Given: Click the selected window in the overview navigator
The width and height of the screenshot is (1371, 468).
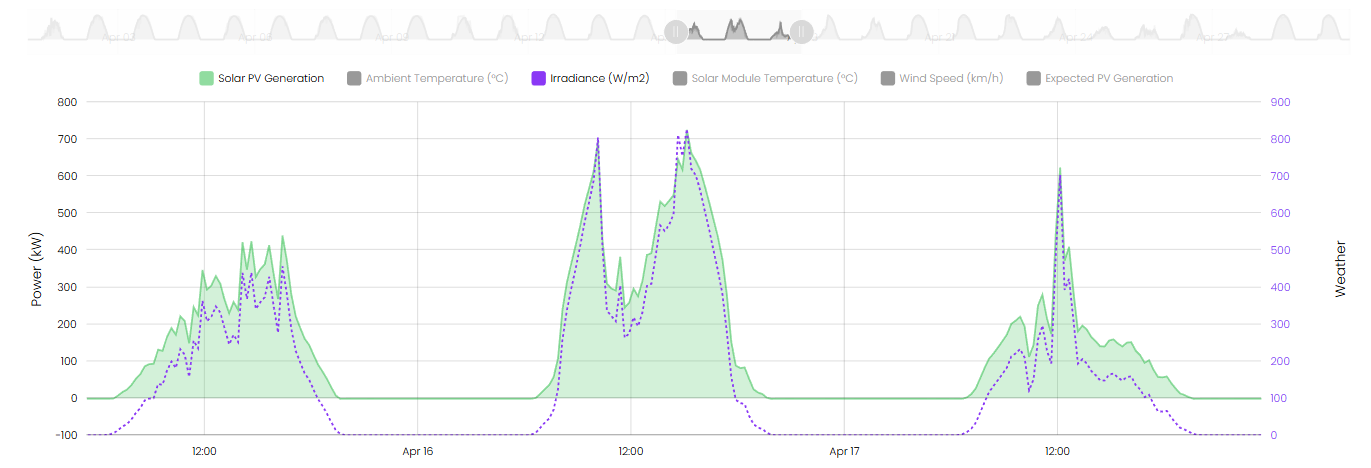Looking at the screenshot, I should pos(738,28).
